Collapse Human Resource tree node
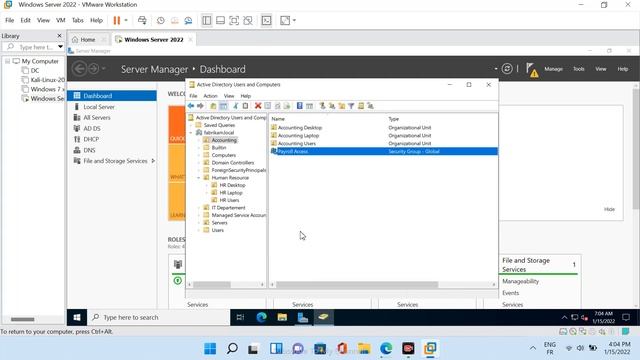This screenshot has width=640, height=360. click(x=199, y=178)
